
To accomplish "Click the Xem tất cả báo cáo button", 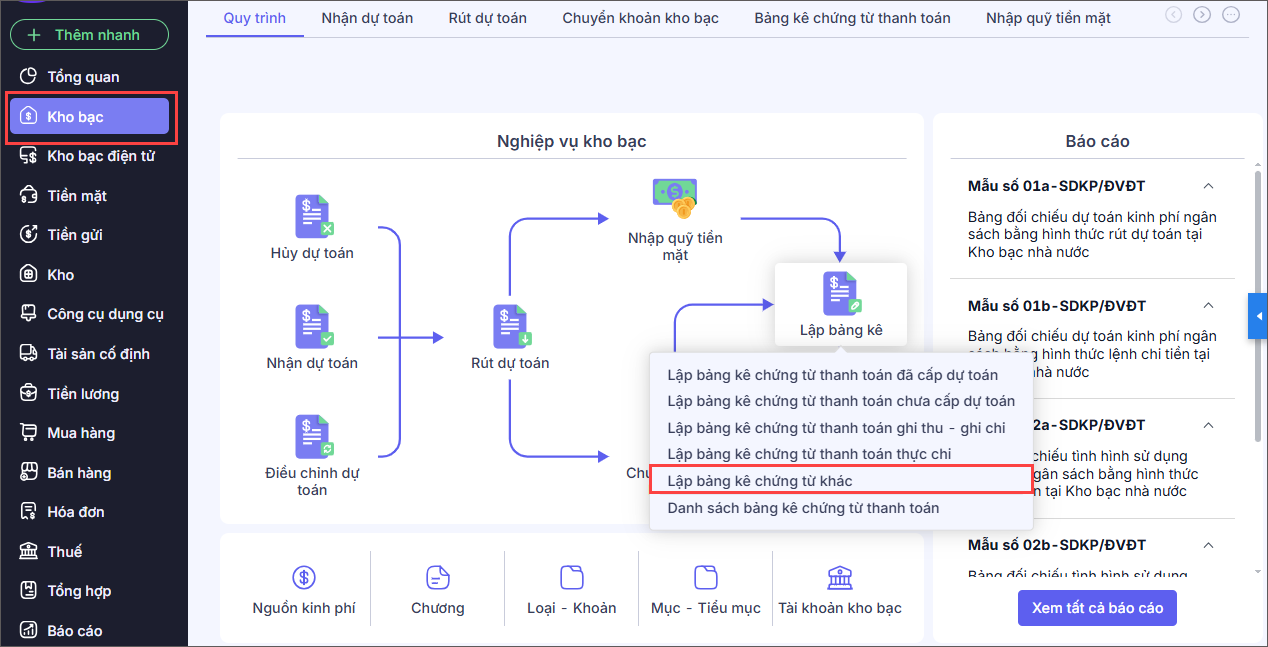I will click(x=1097, y=608).
